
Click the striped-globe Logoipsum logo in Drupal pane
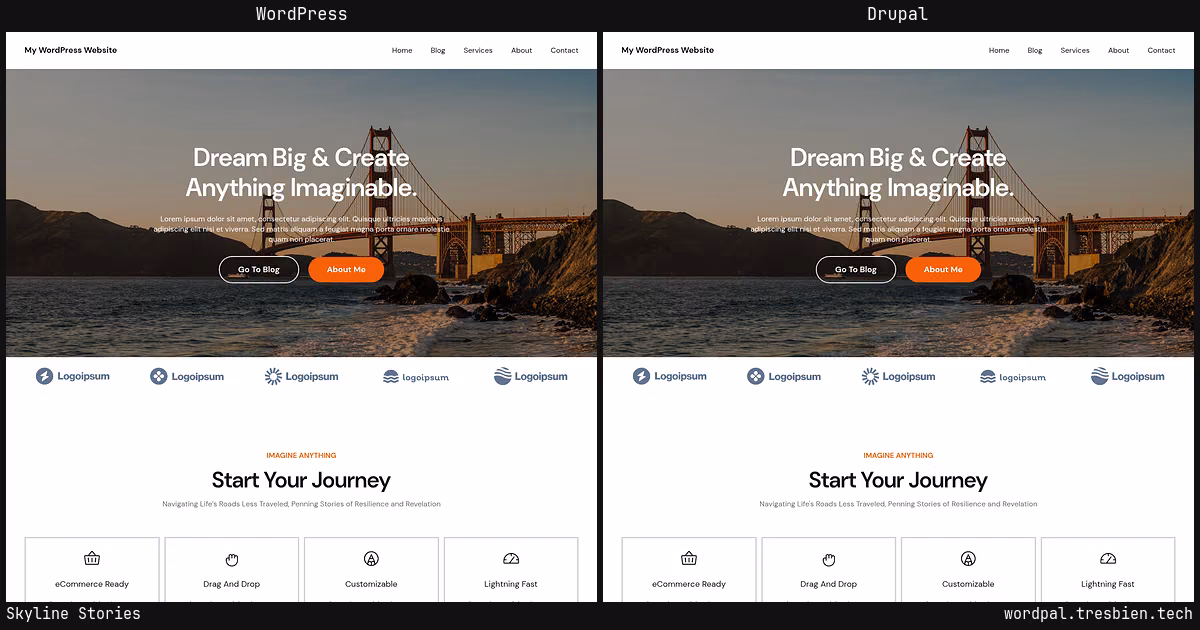(1128, 376)
